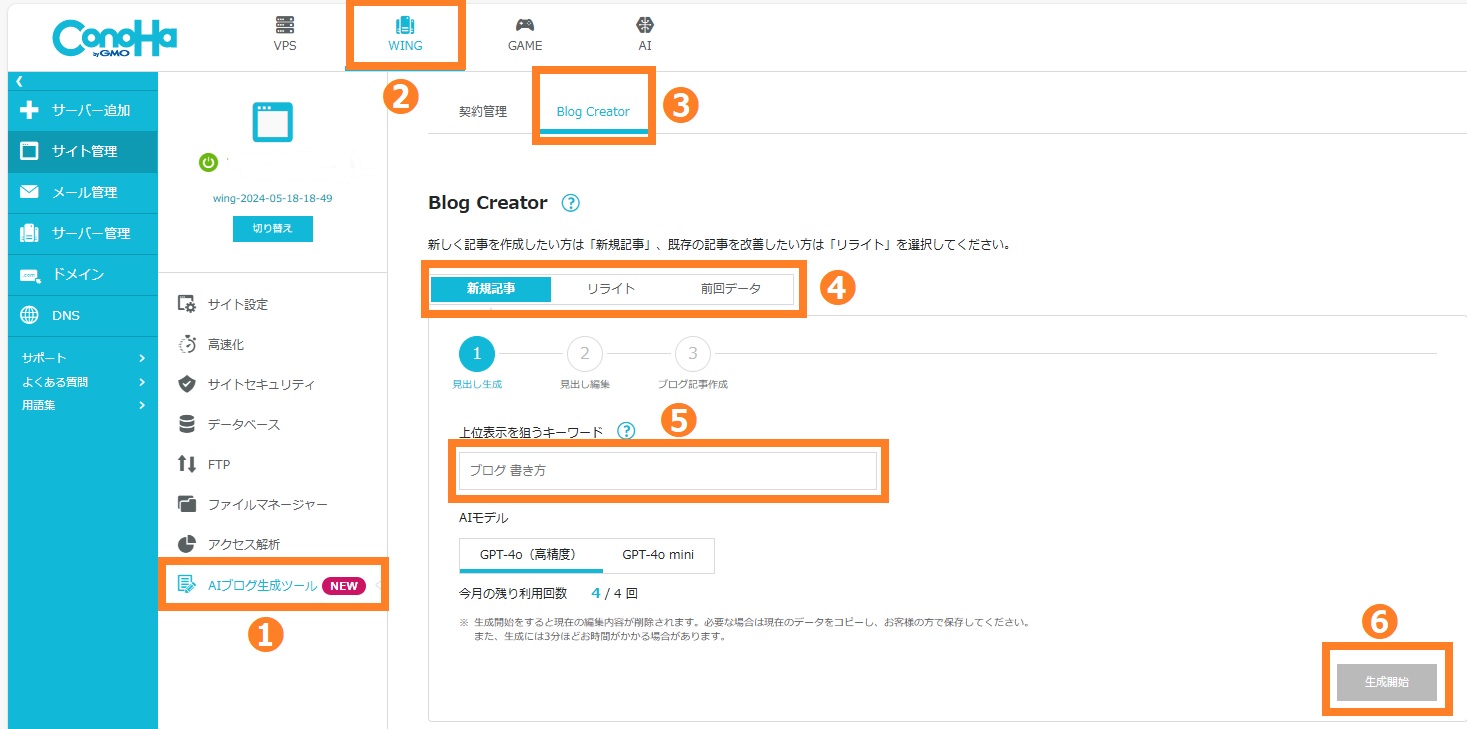
Task: Expand the 用語集 submenu
Action: point(83,405)
